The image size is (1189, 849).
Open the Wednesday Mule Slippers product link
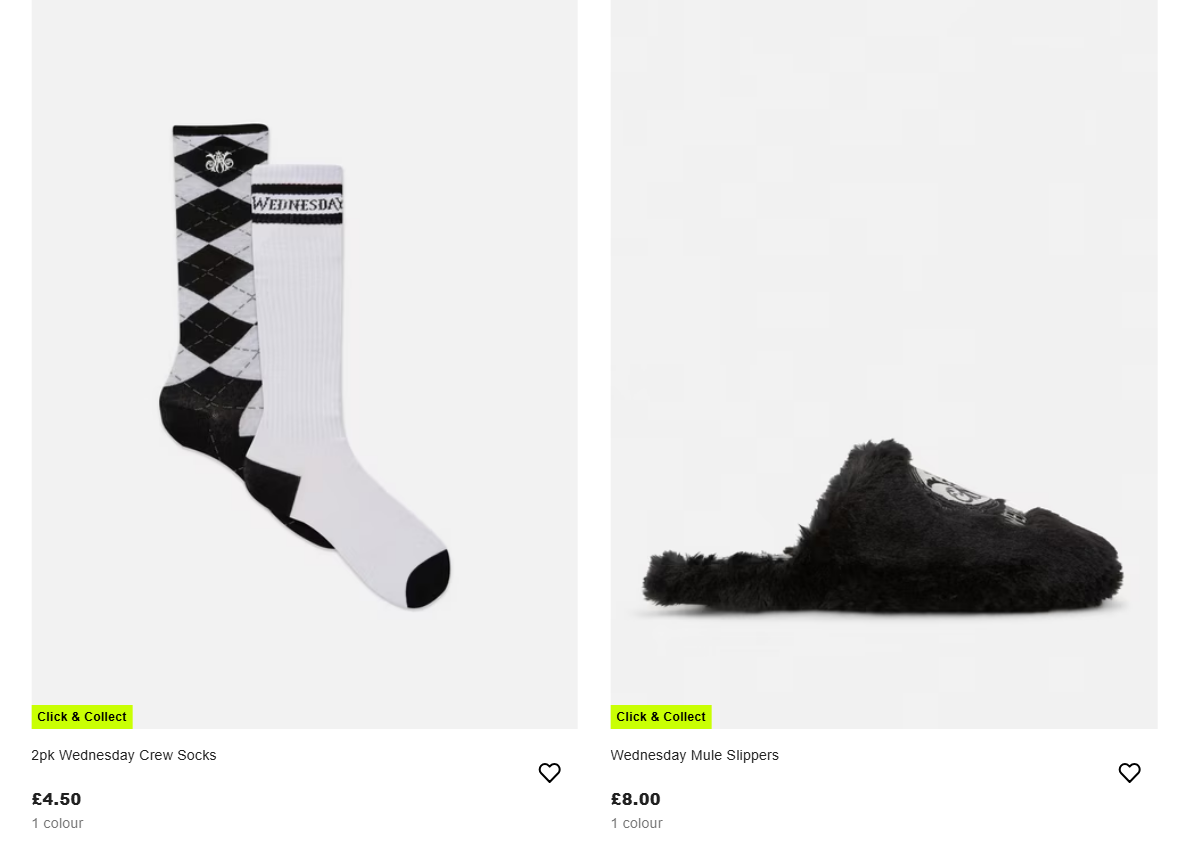[695, 755]
